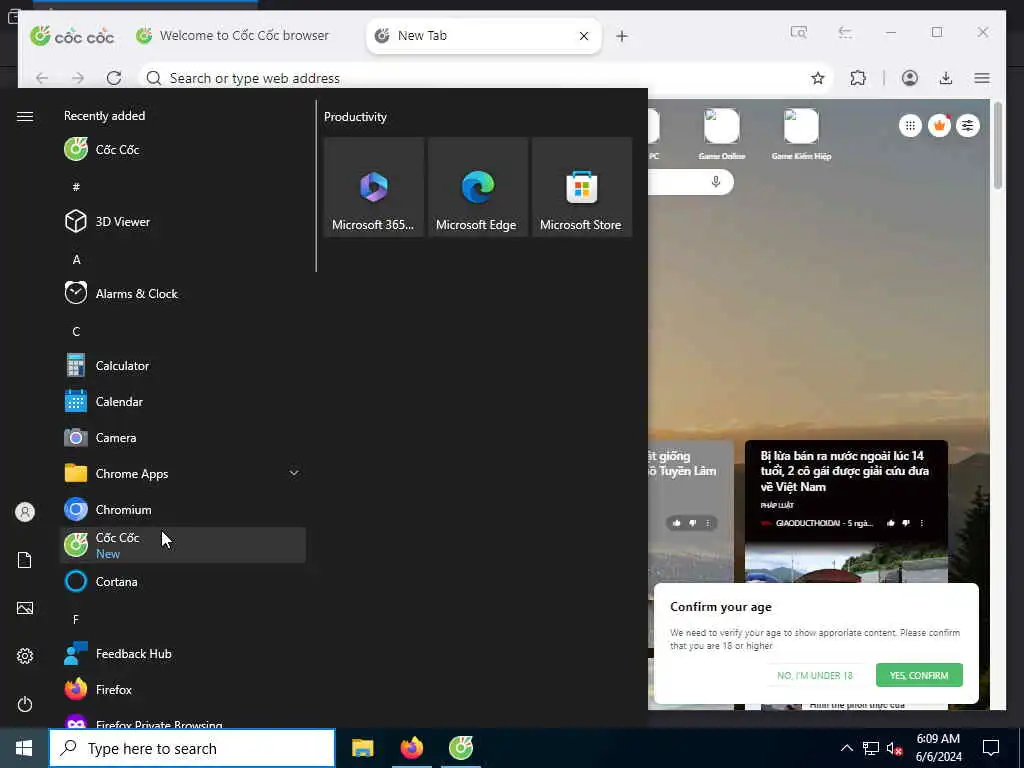Switch to Cốc Cốc on the taskbar
This screenshot has width=1024, height=768.
[x=460, y=748]
